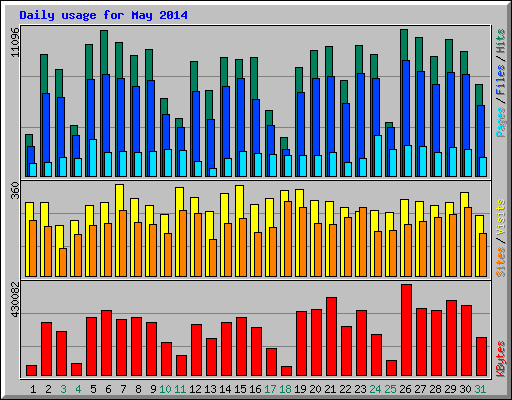Viewport: 512px width, 400px height.
Task: Click the red KBytes bar for day 29
Action: pyautogui.click(x=451, y=338)
